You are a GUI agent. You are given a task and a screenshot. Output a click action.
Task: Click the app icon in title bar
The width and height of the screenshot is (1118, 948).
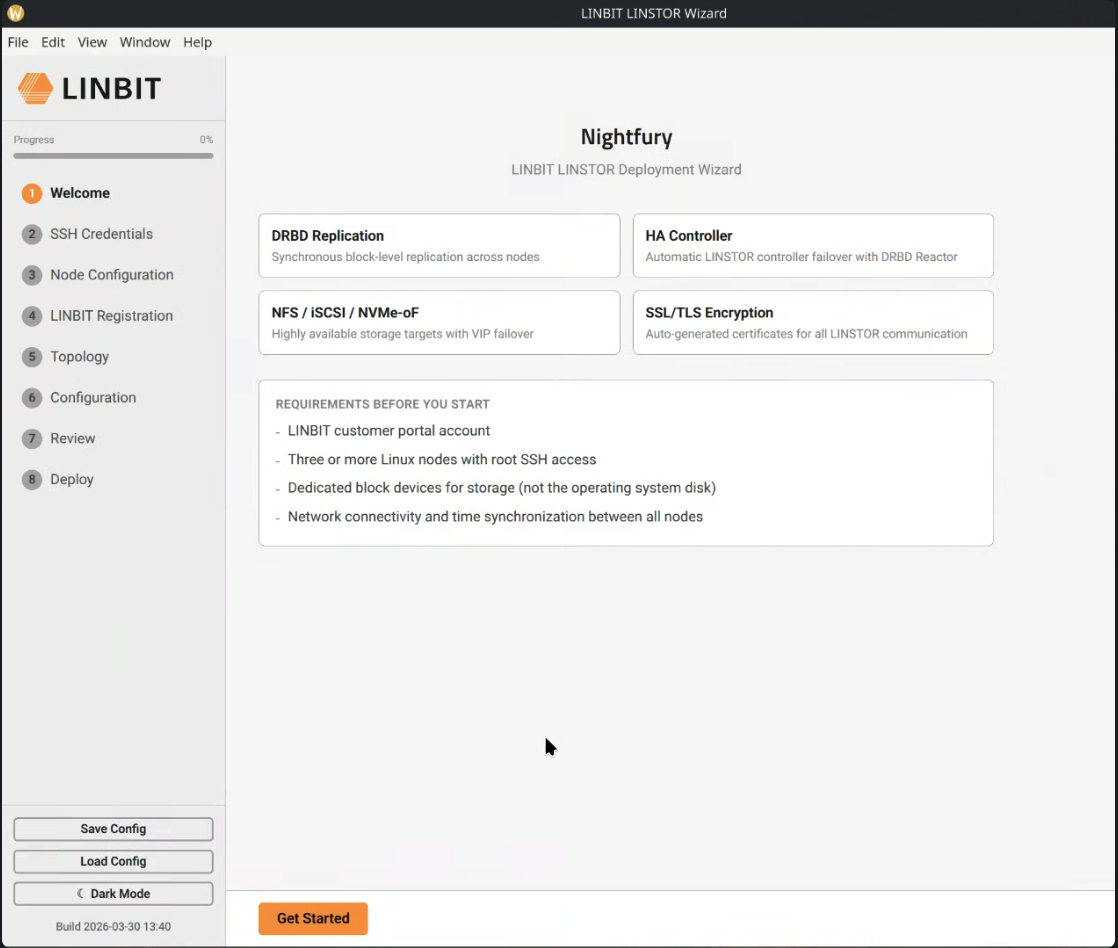(x=15, y=13)
